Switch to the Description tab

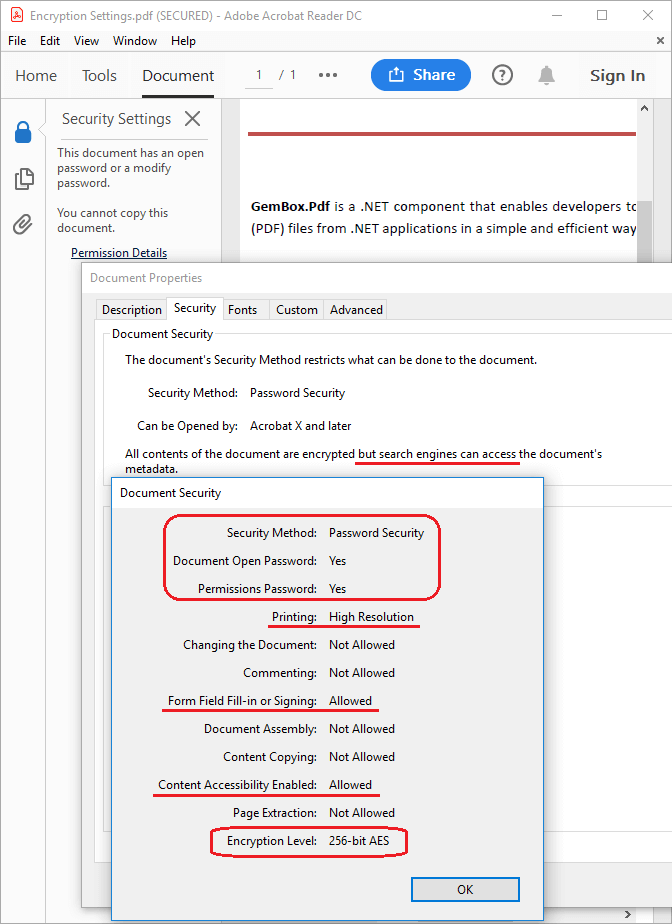pyautogui.click(x=131, y=310)
